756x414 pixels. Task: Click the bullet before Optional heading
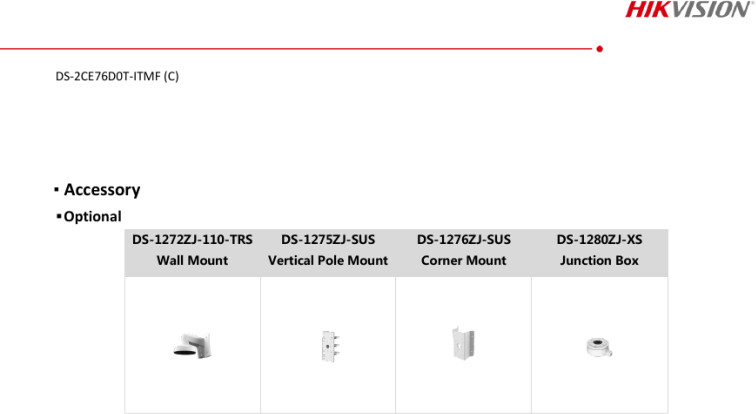coord(59,216)
